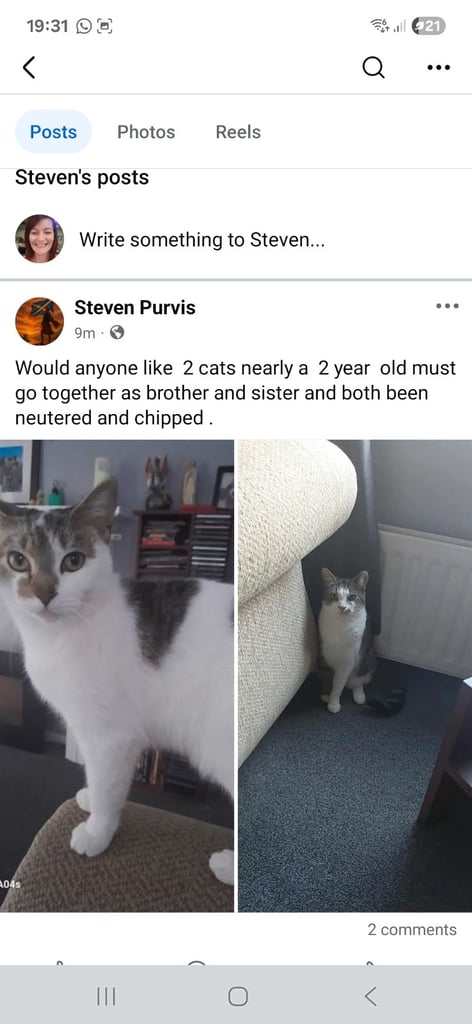Viewport: 472px width, 1024px height.
Task: Switch to the Reels tab
Action: point(238,132)
